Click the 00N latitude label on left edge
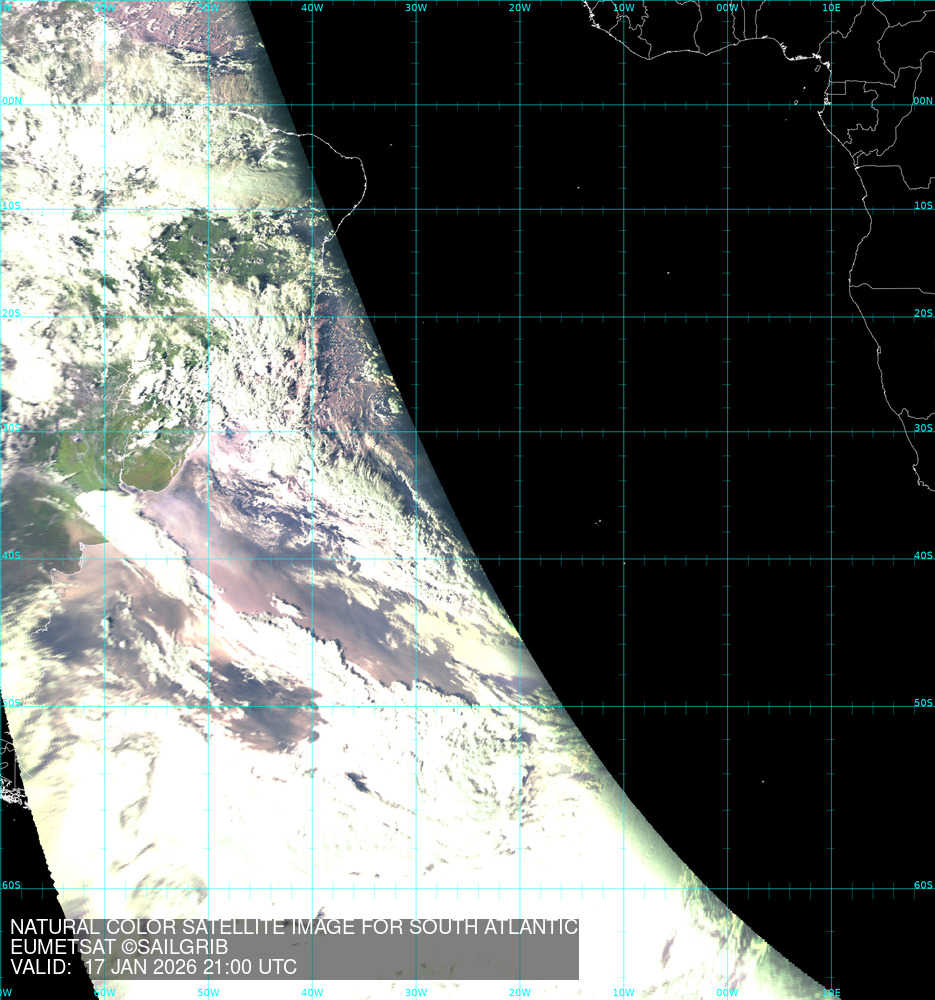Viewport: 935px width, 1000px height. pyautogui.click(x=11, y=101)
